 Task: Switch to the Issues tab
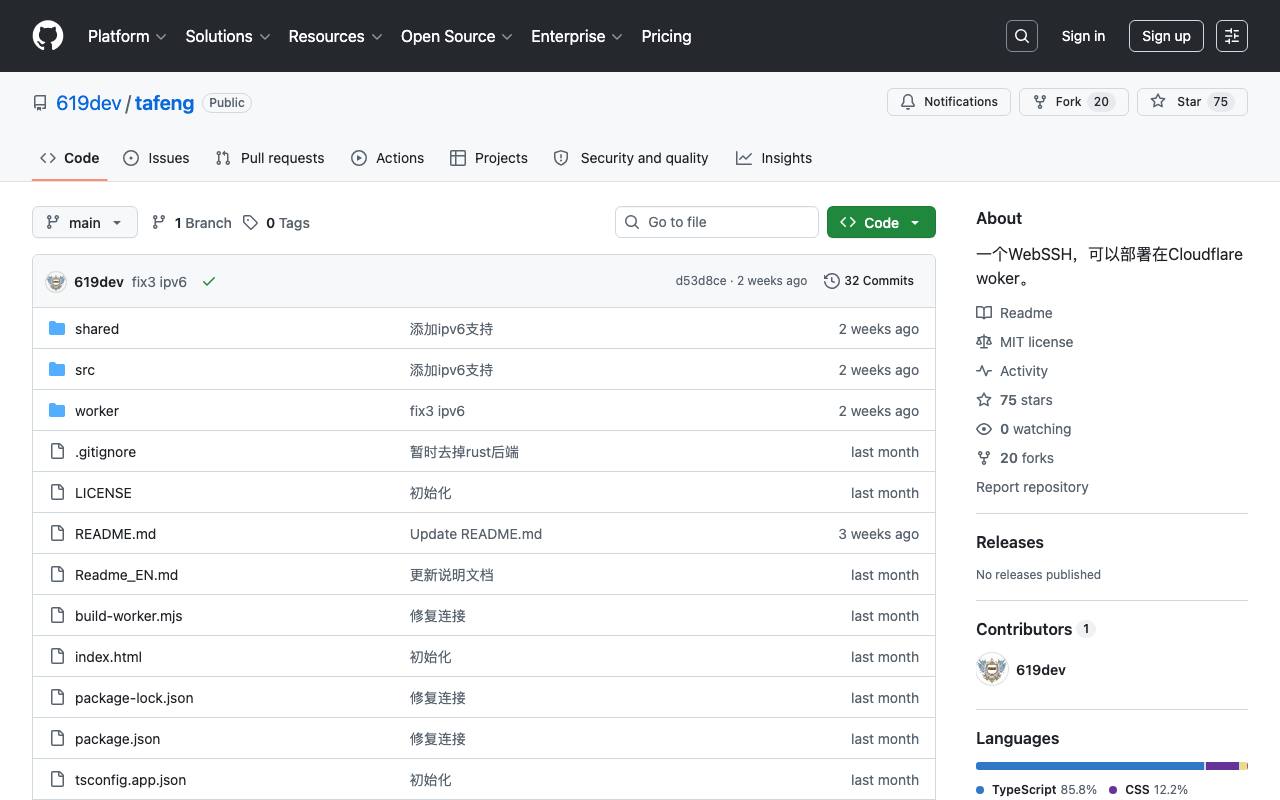(156, 158)
